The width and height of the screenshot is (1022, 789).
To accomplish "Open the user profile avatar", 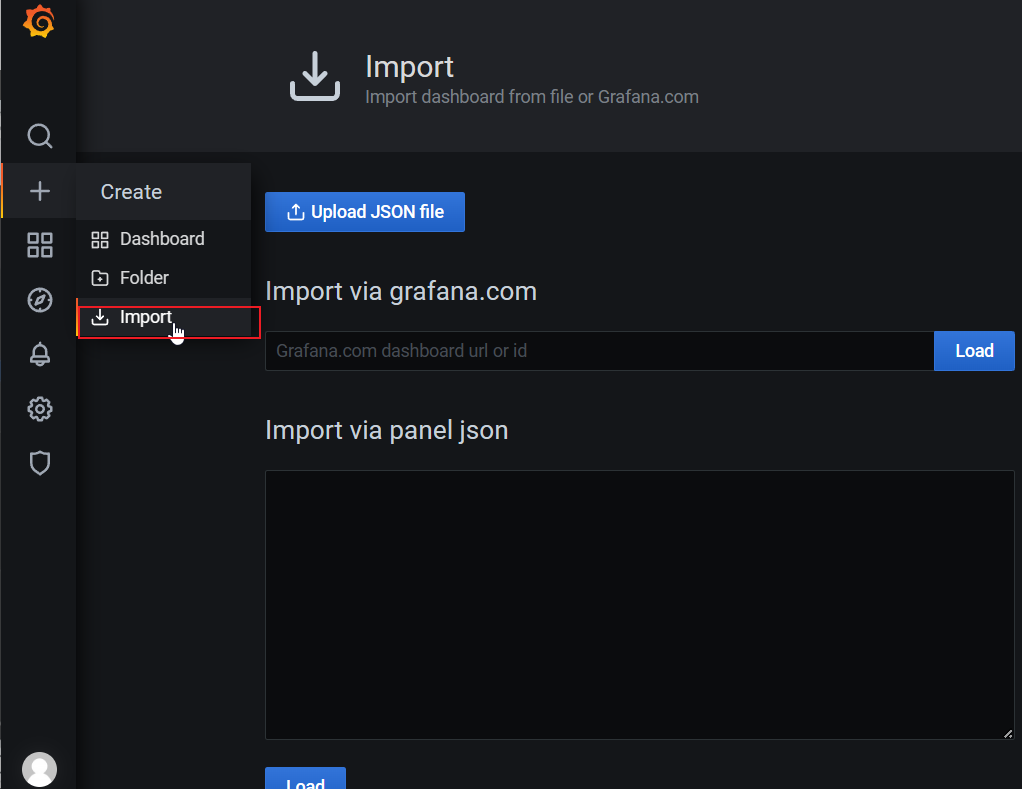I will tap(39, 769).
